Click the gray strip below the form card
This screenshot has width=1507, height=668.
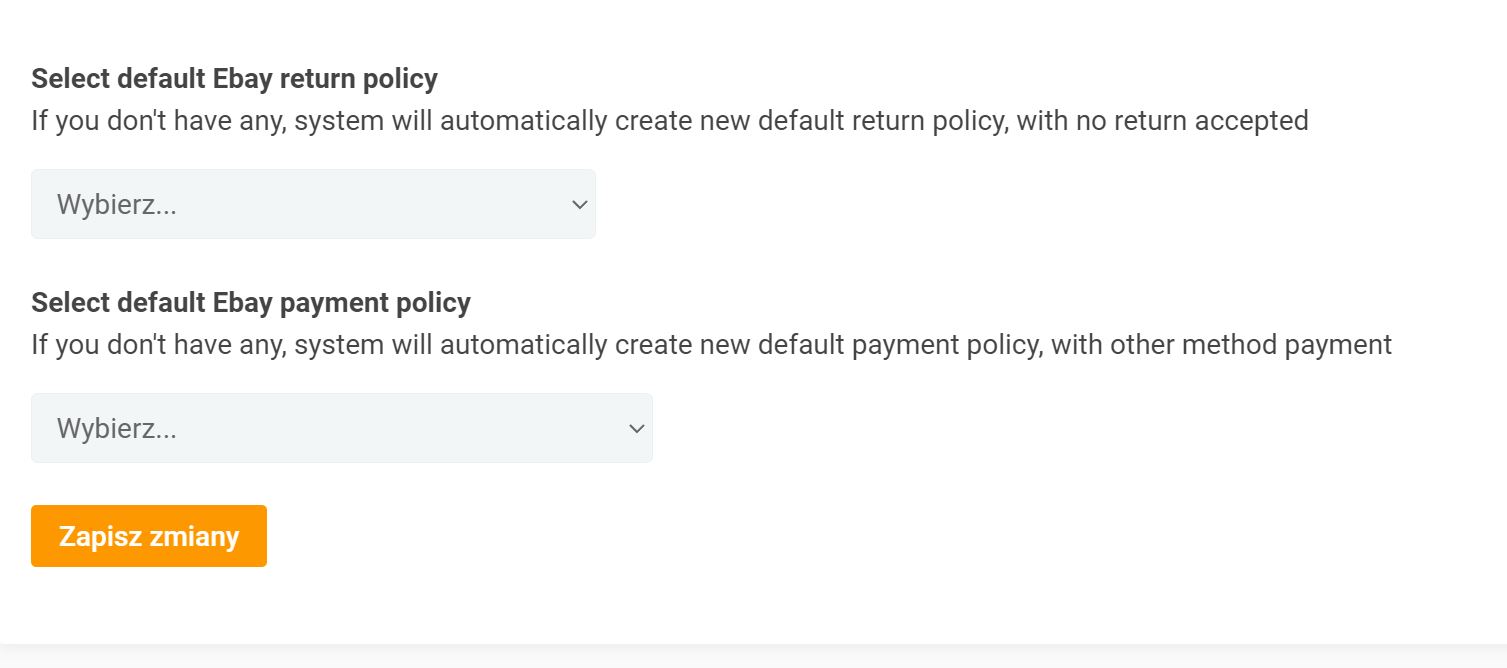click(x=753, y=656)
